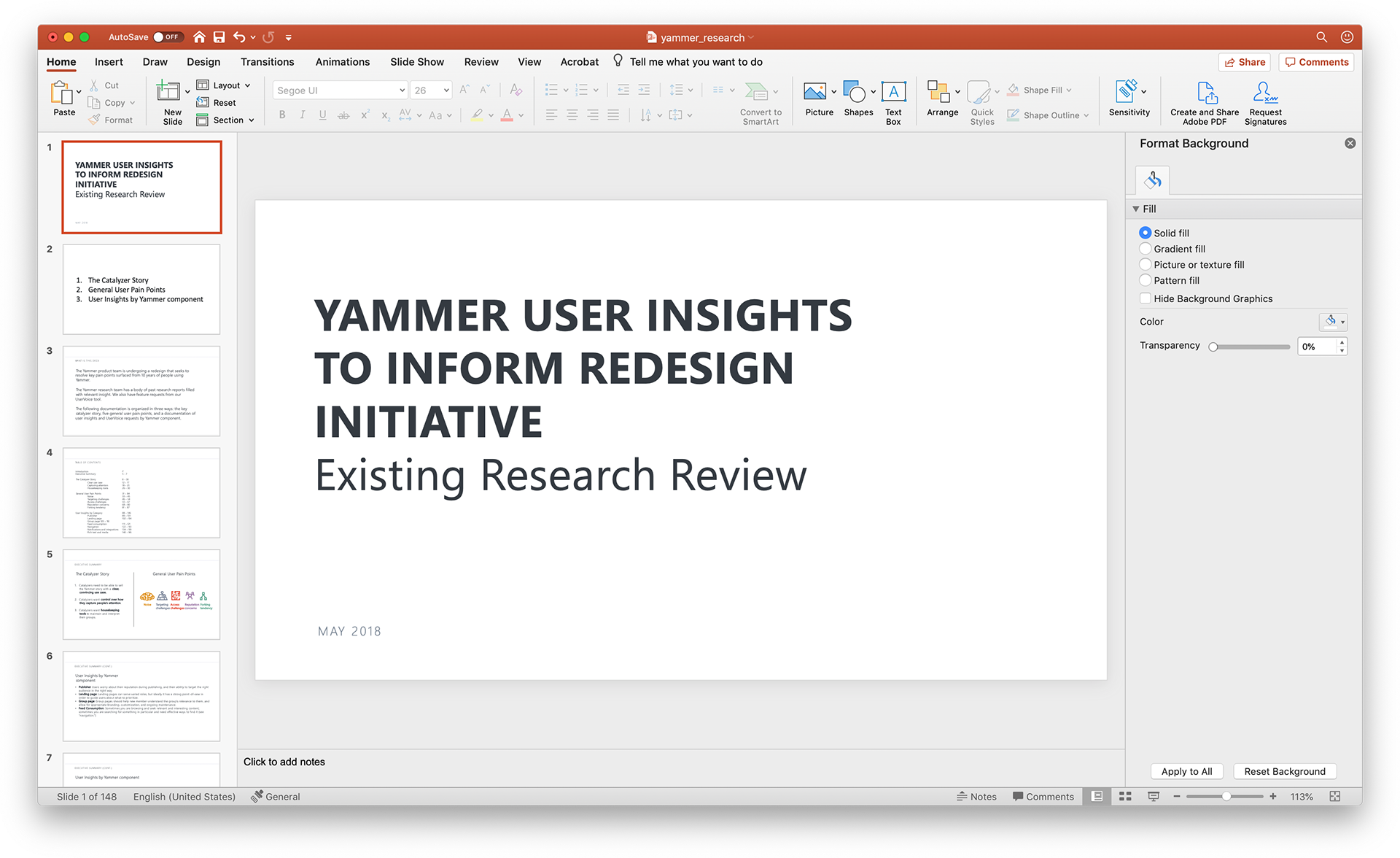Insert a Picture
The height and width of the screenshot is (858, 1400).
(819, 98)
